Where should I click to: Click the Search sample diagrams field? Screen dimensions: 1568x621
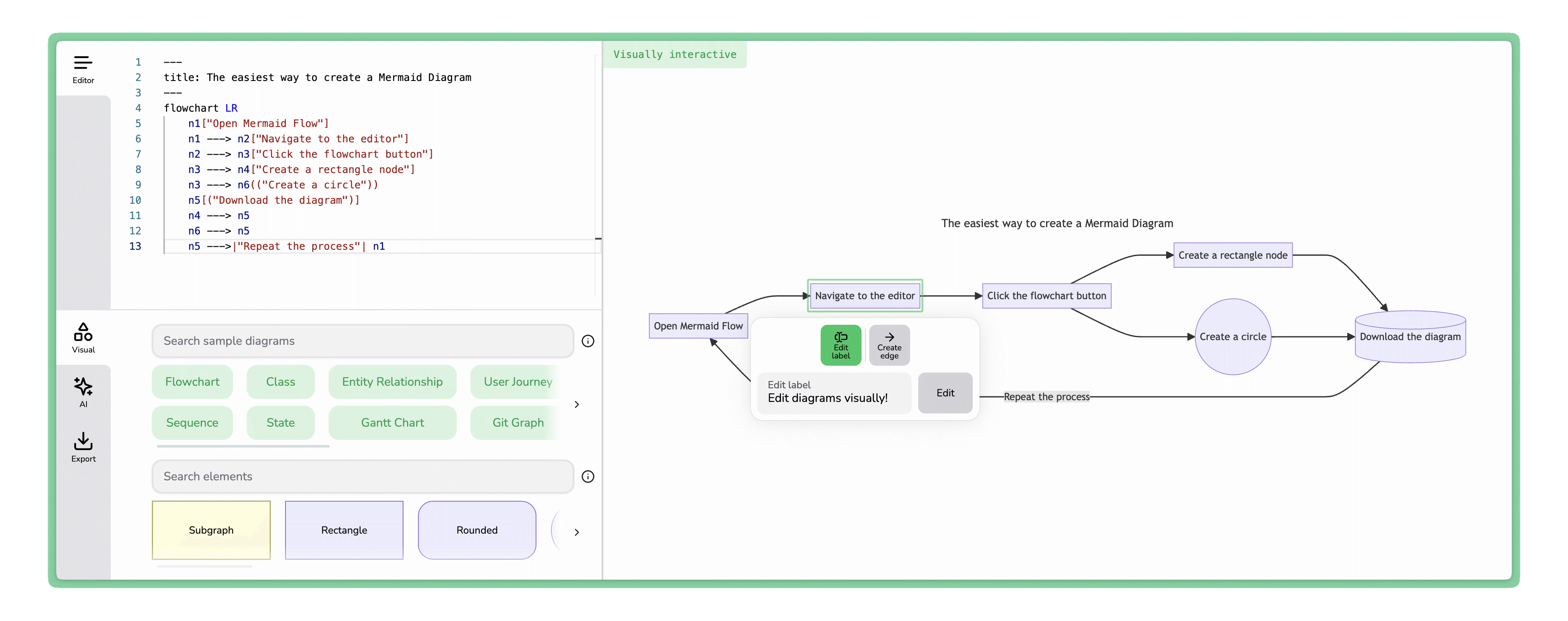[x=362, y=341]
